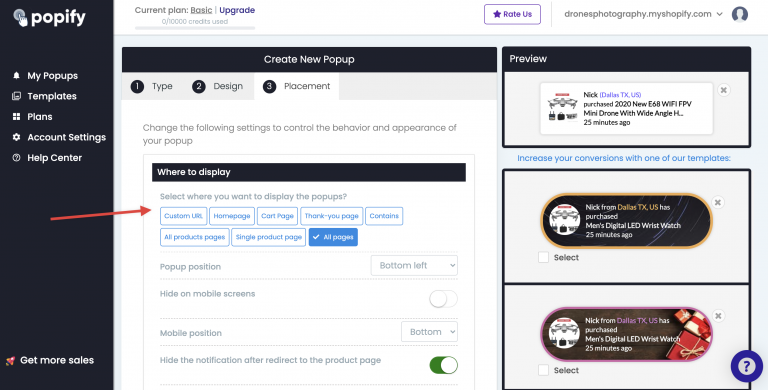Open My Popups in sidebar
The width and height of the screenshot is (768, 390).
52,75
